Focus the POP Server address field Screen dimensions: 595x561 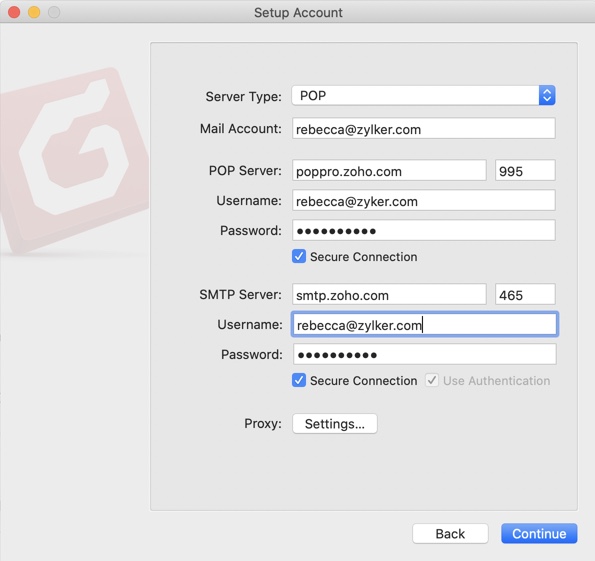coord(389,170)
